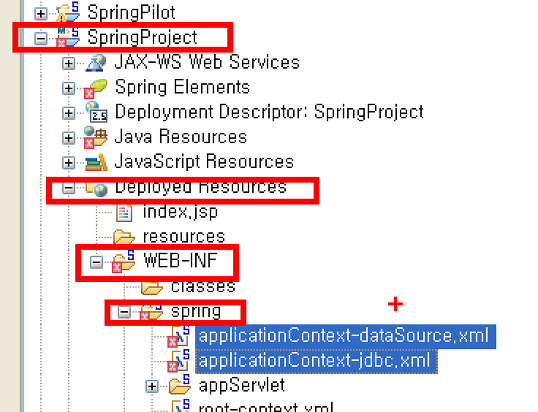Collapse the Deployed Resources node
The image size is (538, 412).
(x=69, y=188)
